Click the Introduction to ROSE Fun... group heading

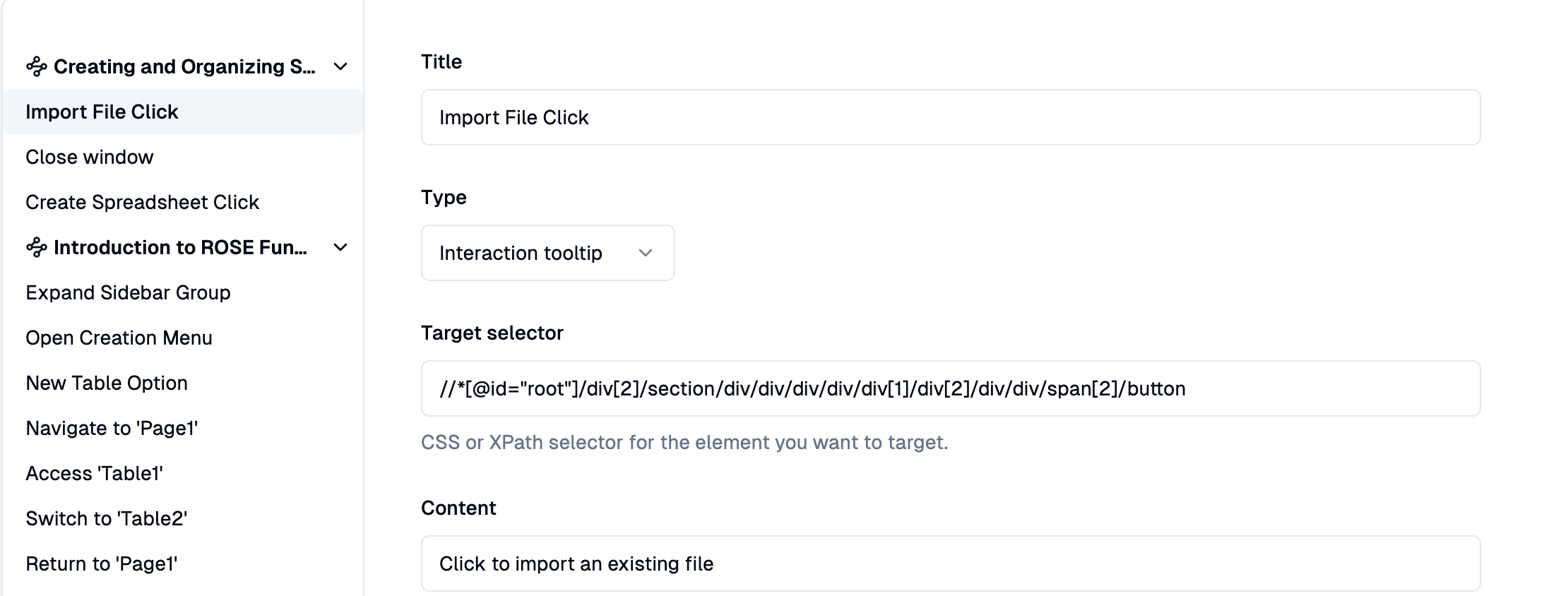180,247
